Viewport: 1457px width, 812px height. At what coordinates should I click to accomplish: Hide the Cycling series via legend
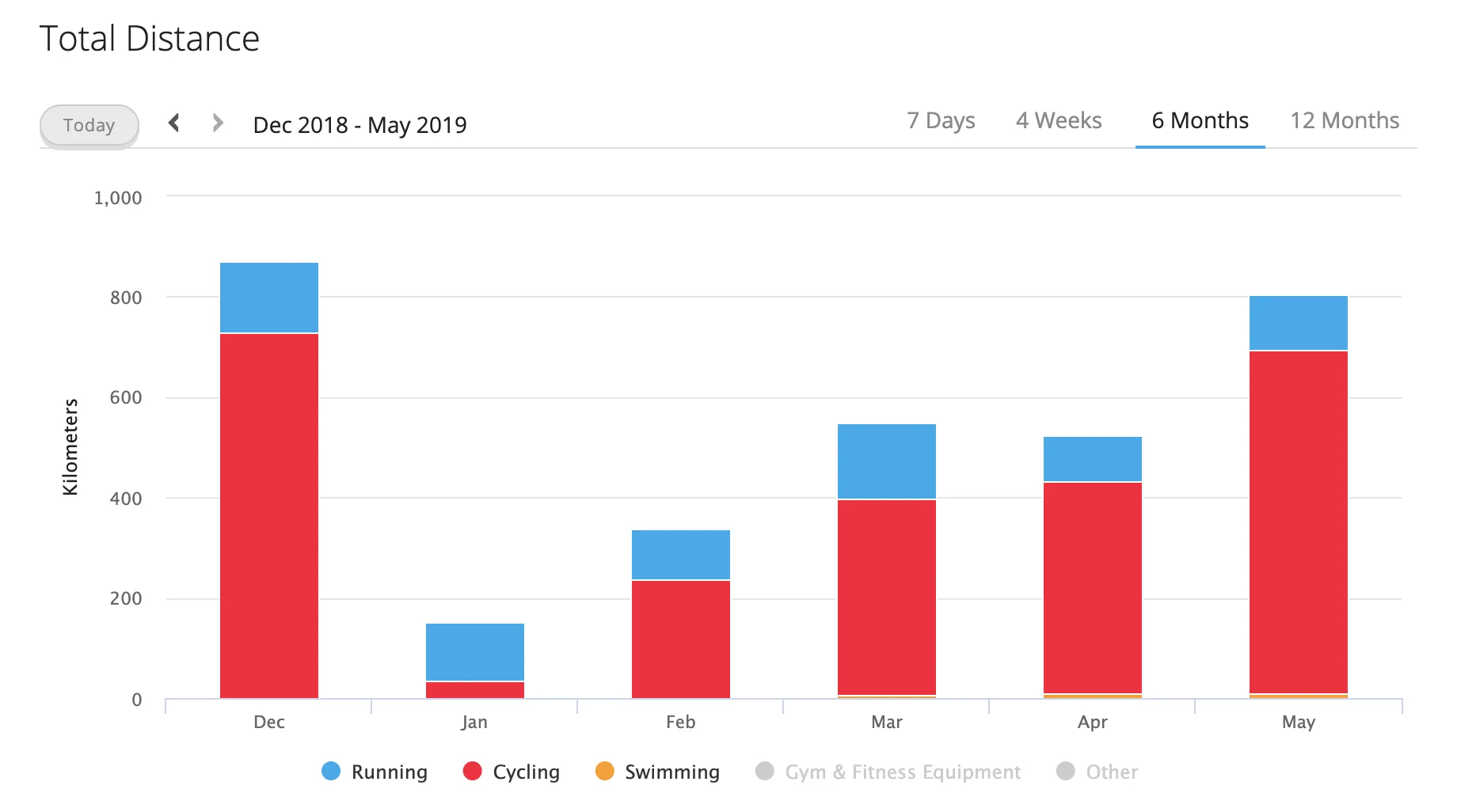pyautogui.click(x=526, y=772)
